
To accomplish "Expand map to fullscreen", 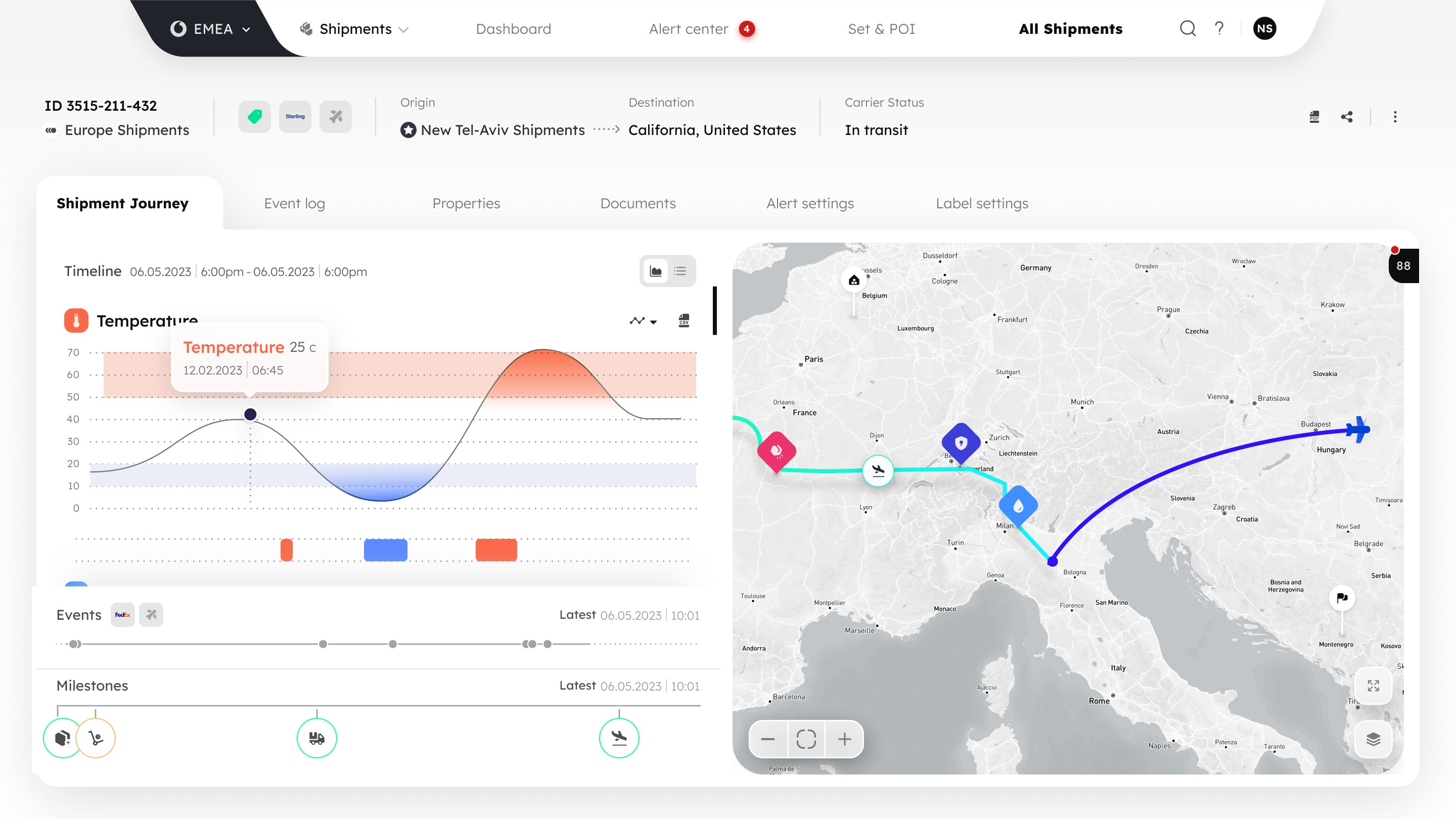I will 1373,686.
